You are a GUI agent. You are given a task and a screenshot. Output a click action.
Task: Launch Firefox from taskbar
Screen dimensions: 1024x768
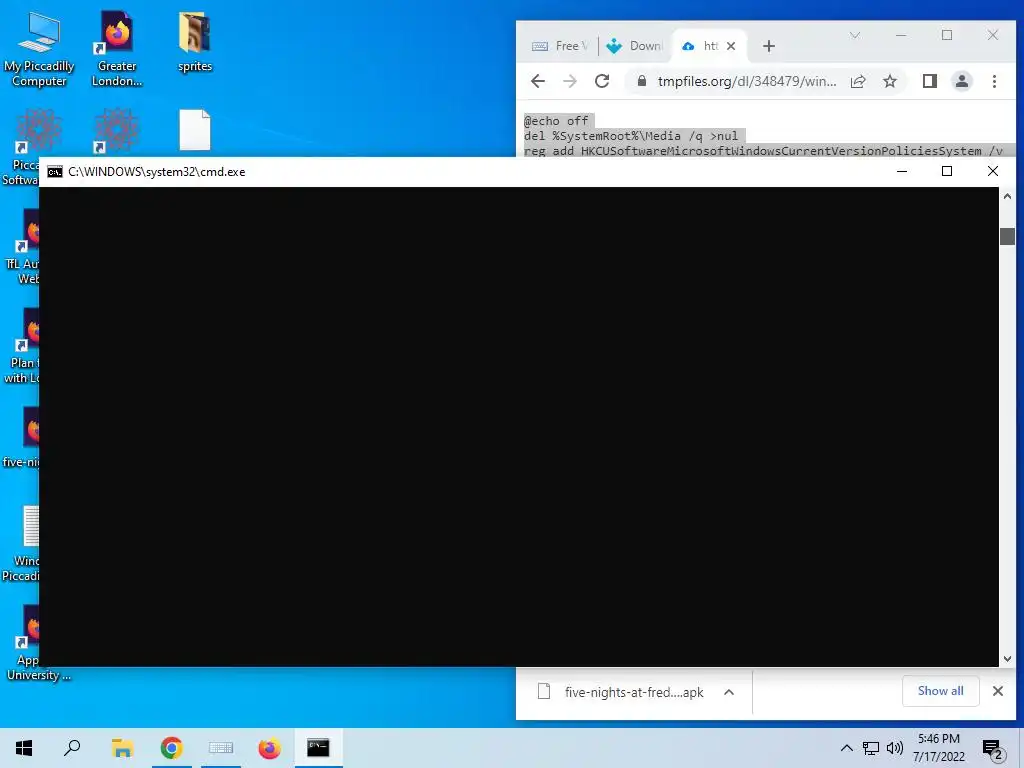click(269, 748)
